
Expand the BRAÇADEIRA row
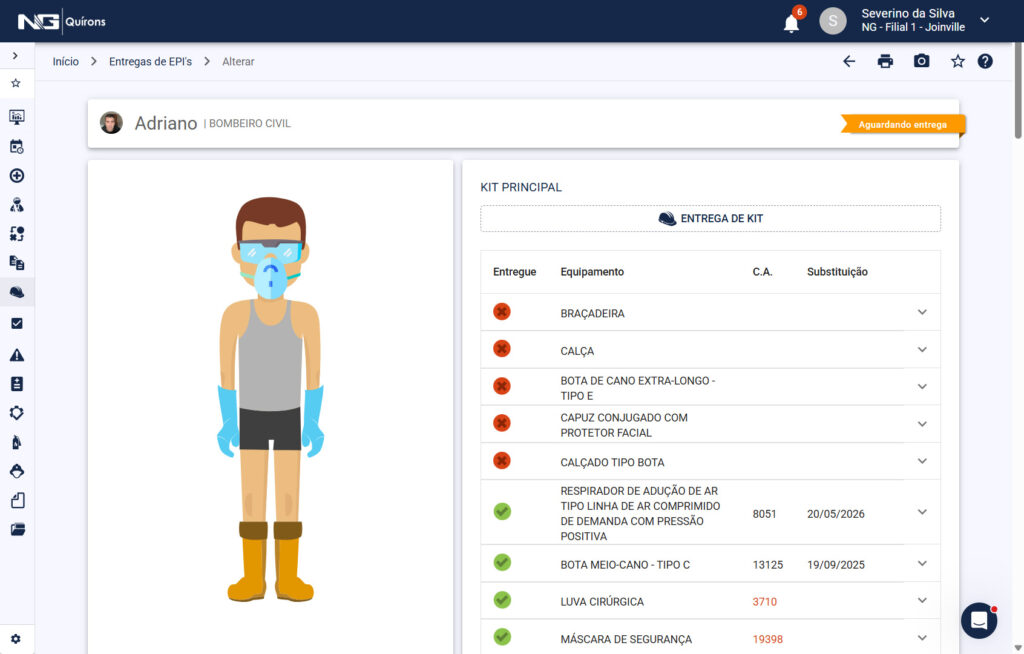[x=921, y=312]
